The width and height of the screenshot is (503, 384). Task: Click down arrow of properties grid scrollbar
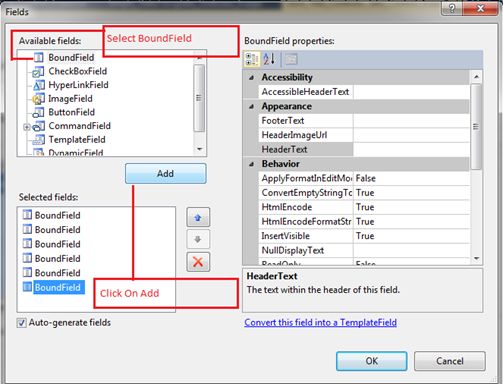[x=476, y=258]
